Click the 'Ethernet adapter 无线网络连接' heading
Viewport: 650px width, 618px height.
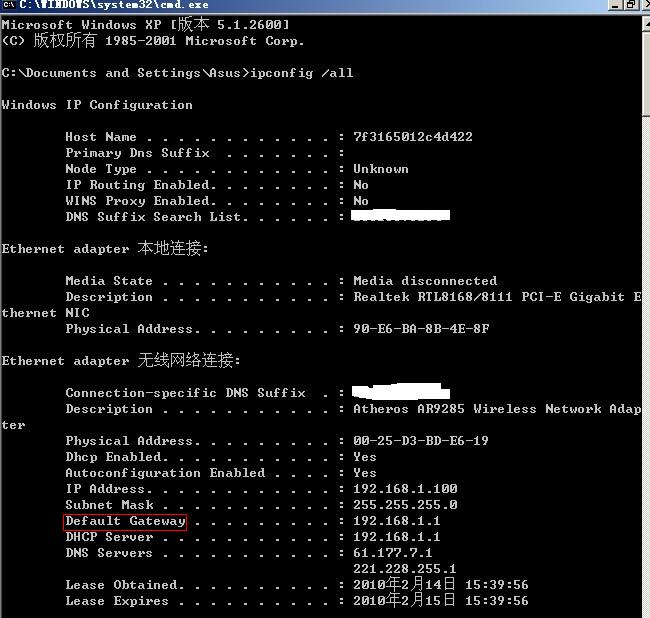(121, 361)
